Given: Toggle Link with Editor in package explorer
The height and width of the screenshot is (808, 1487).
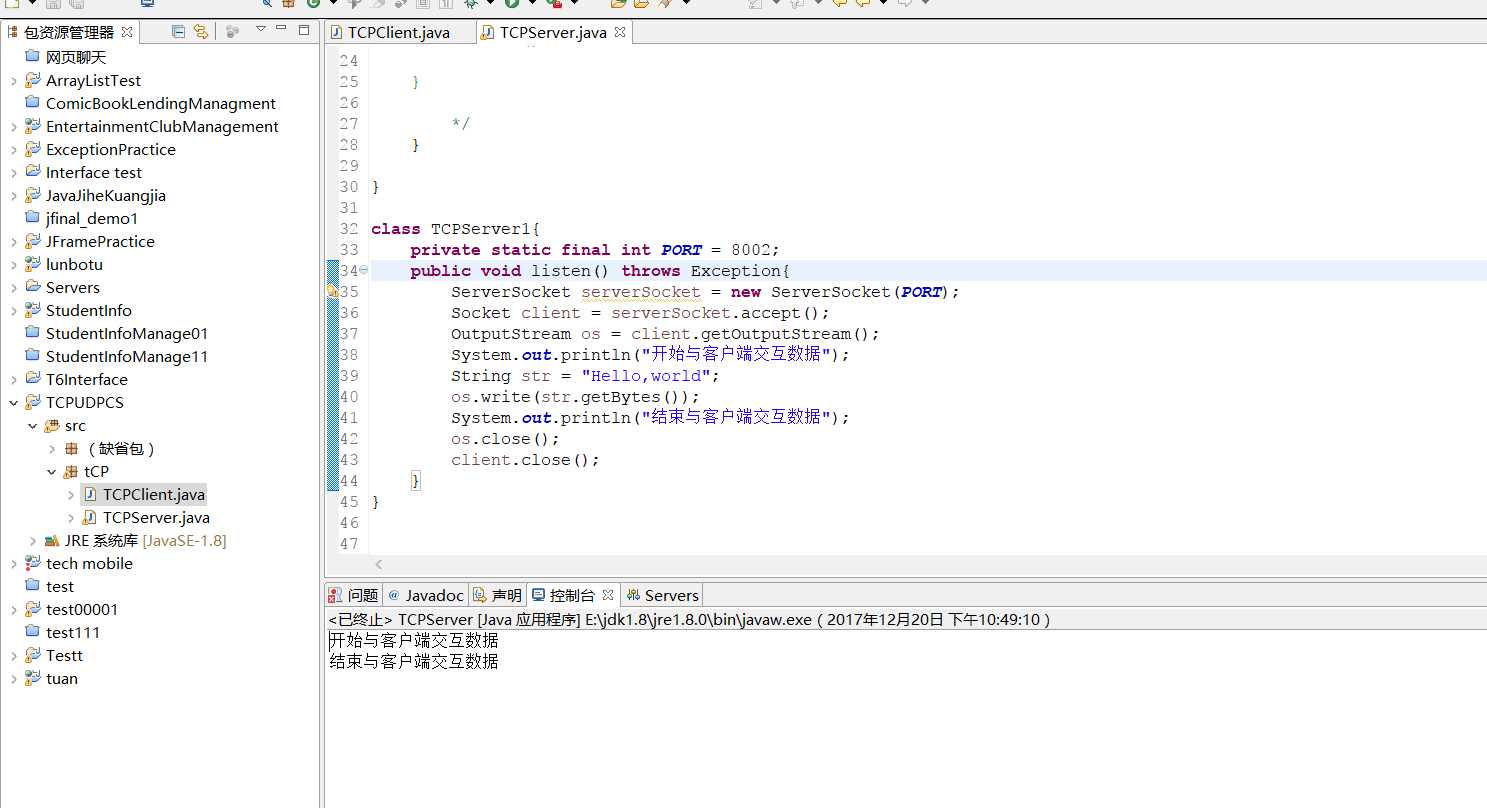Looking at the screenshot, I should tap(201, 32).
